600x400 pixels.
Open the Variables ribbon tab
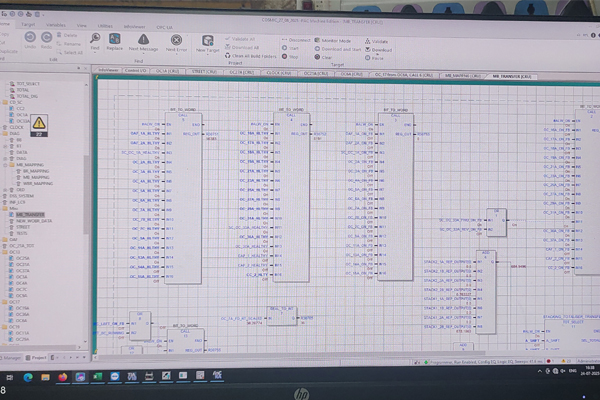[56, 25]
